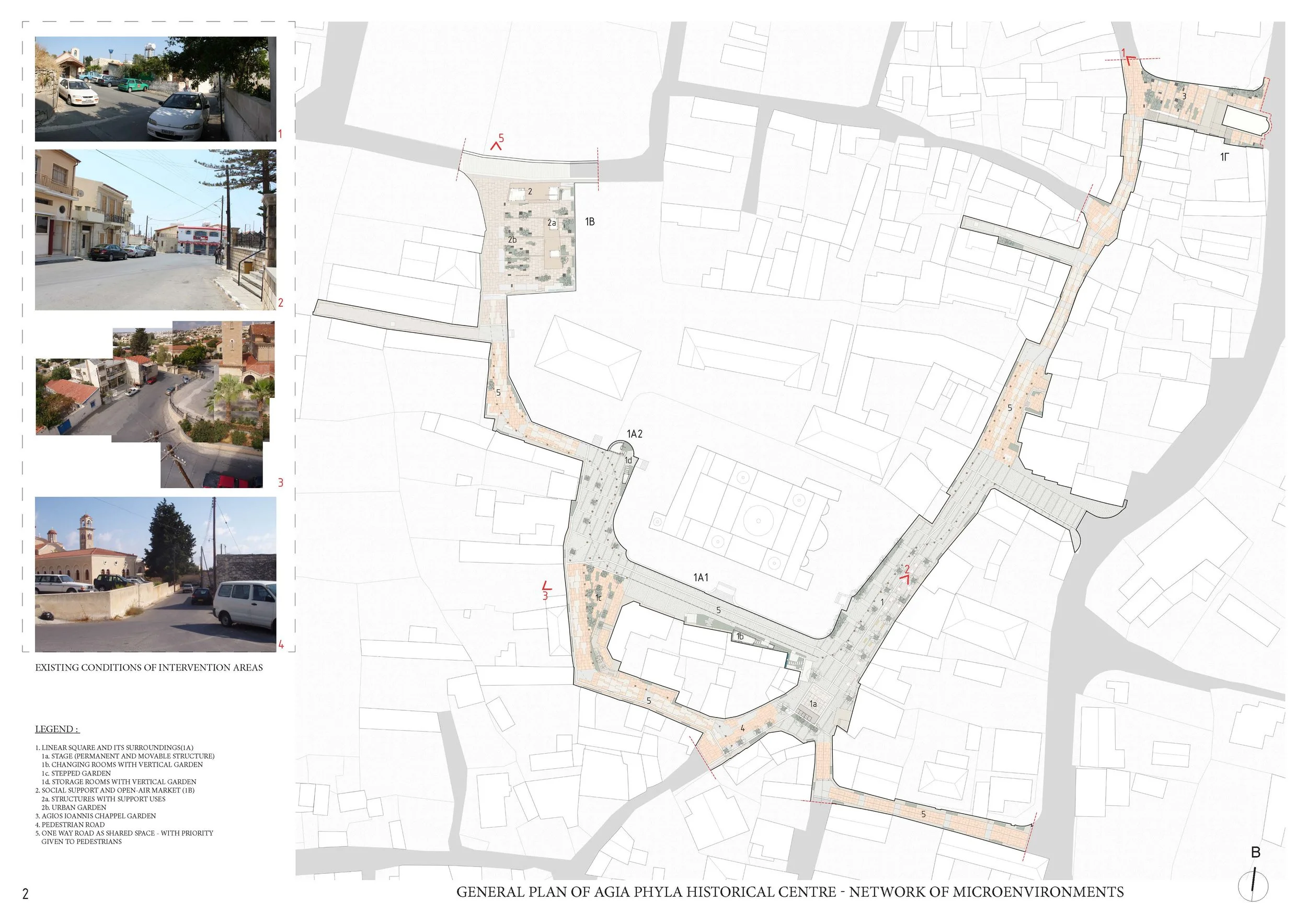Click the 1B area label

pos(590,221)
